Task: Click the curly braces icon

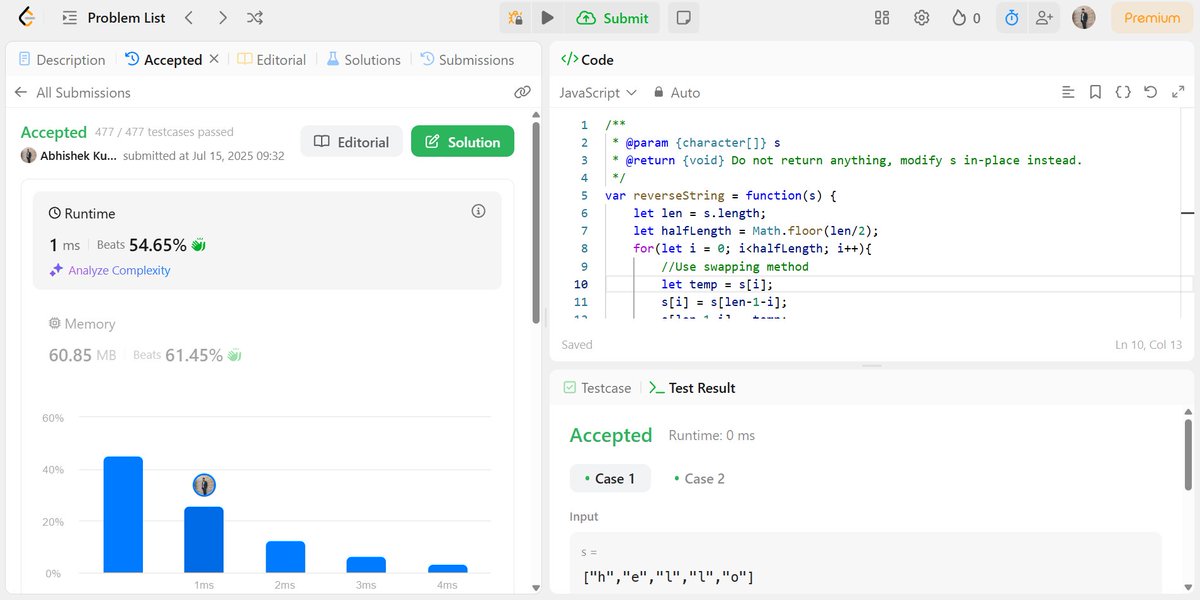Action: tap(1123, 92)
